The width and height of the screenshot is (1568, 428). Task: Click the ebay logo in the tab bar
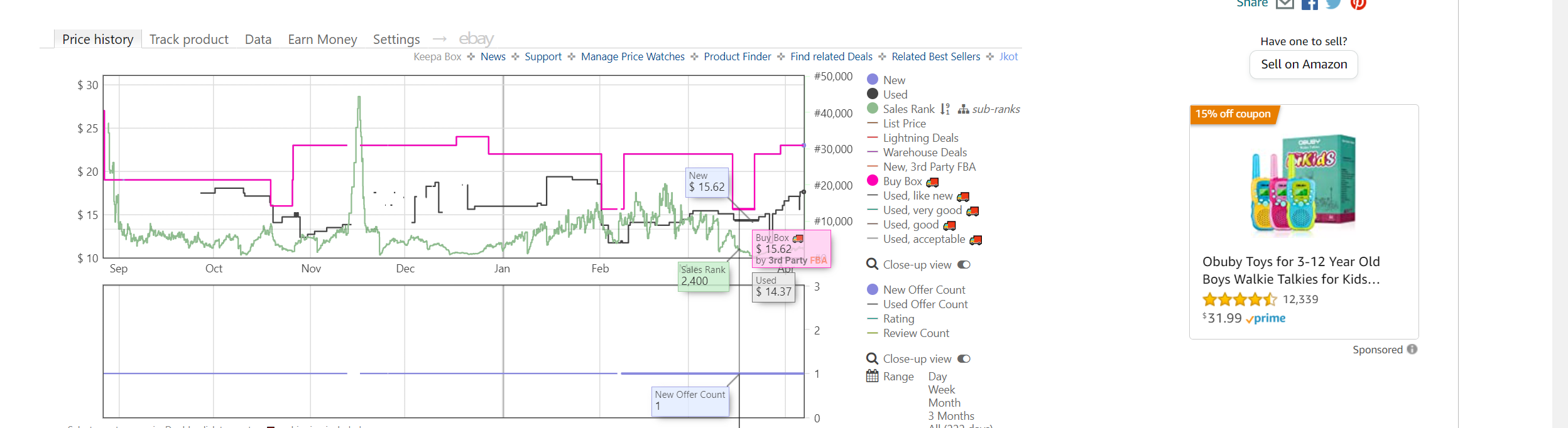point(476,39)
